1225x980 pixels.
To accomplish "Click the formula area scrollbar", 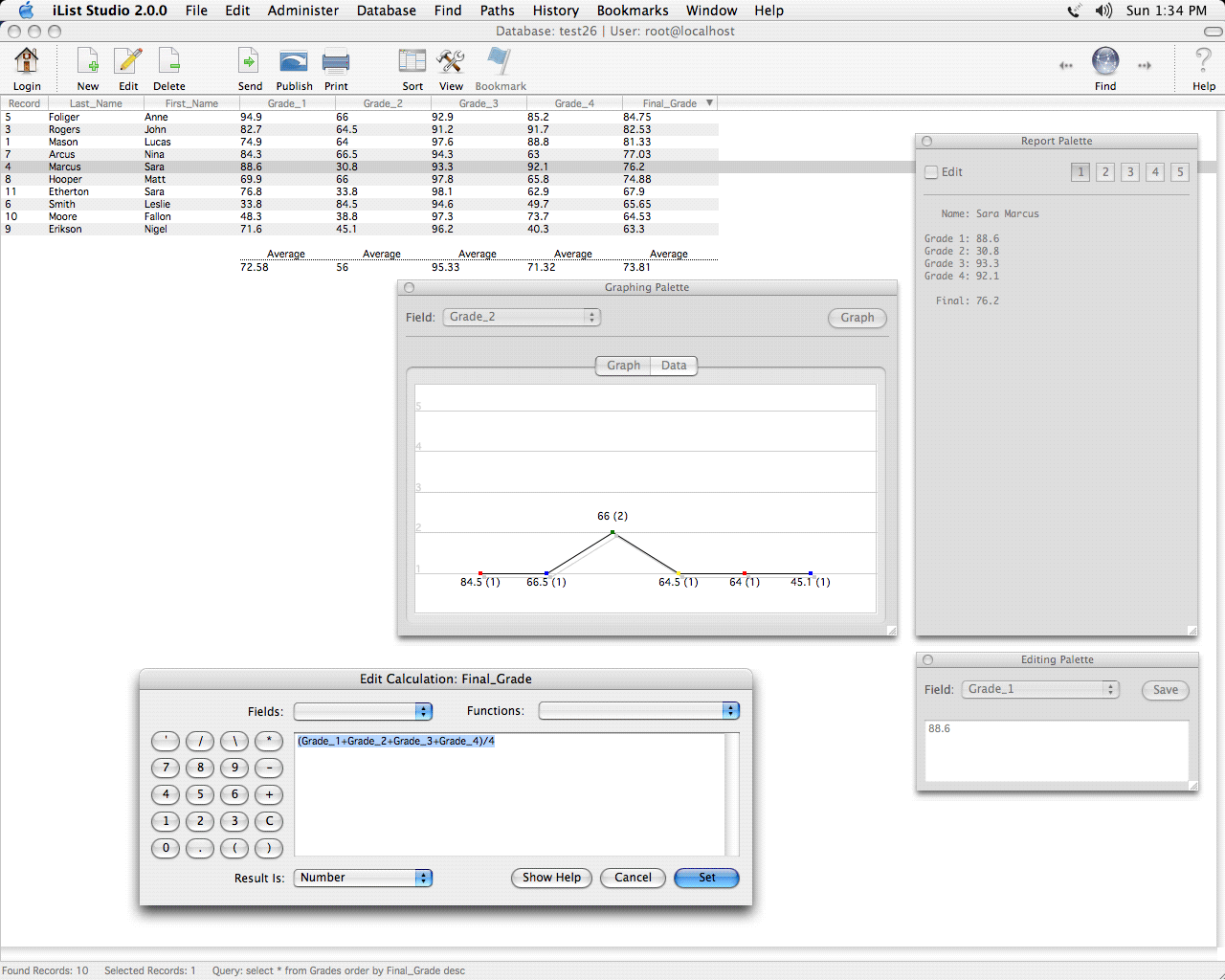I will tap(732, 794).
